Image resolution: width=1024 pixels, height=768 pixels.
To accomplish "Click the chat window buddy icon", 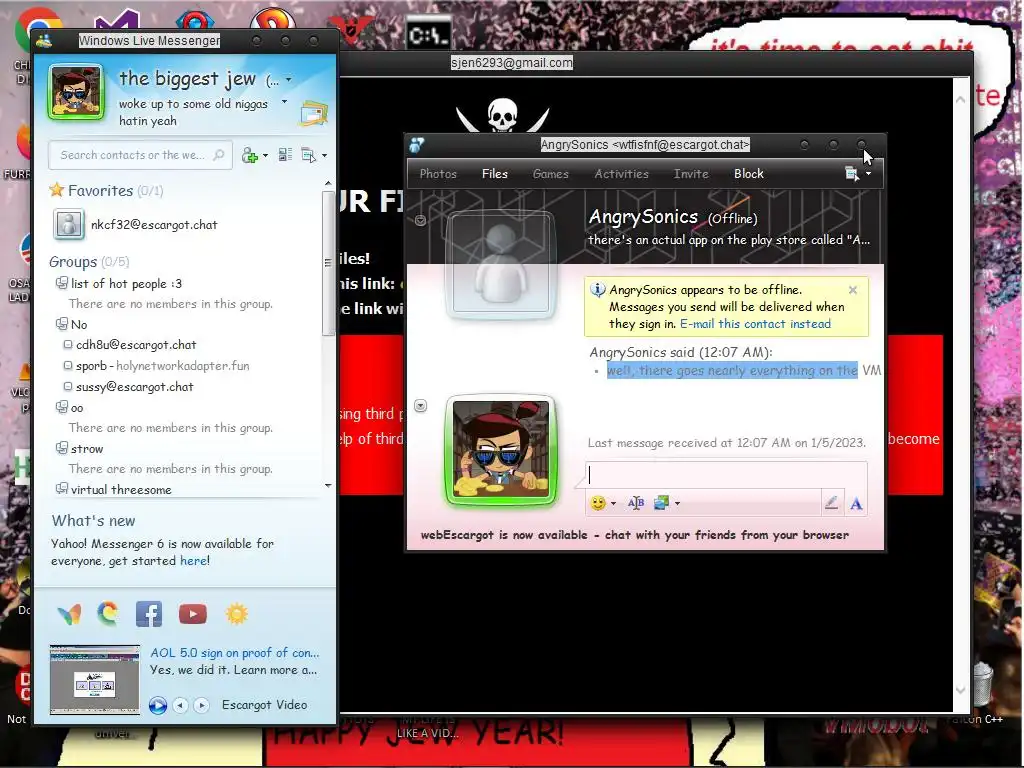I will [416, 145].
